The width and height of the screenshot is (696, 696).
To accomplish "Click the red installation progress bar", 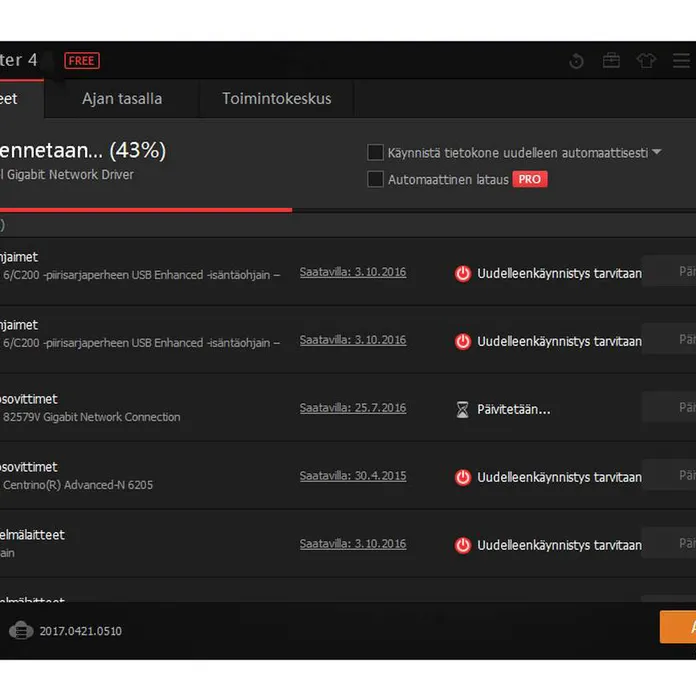I will 145,209.
